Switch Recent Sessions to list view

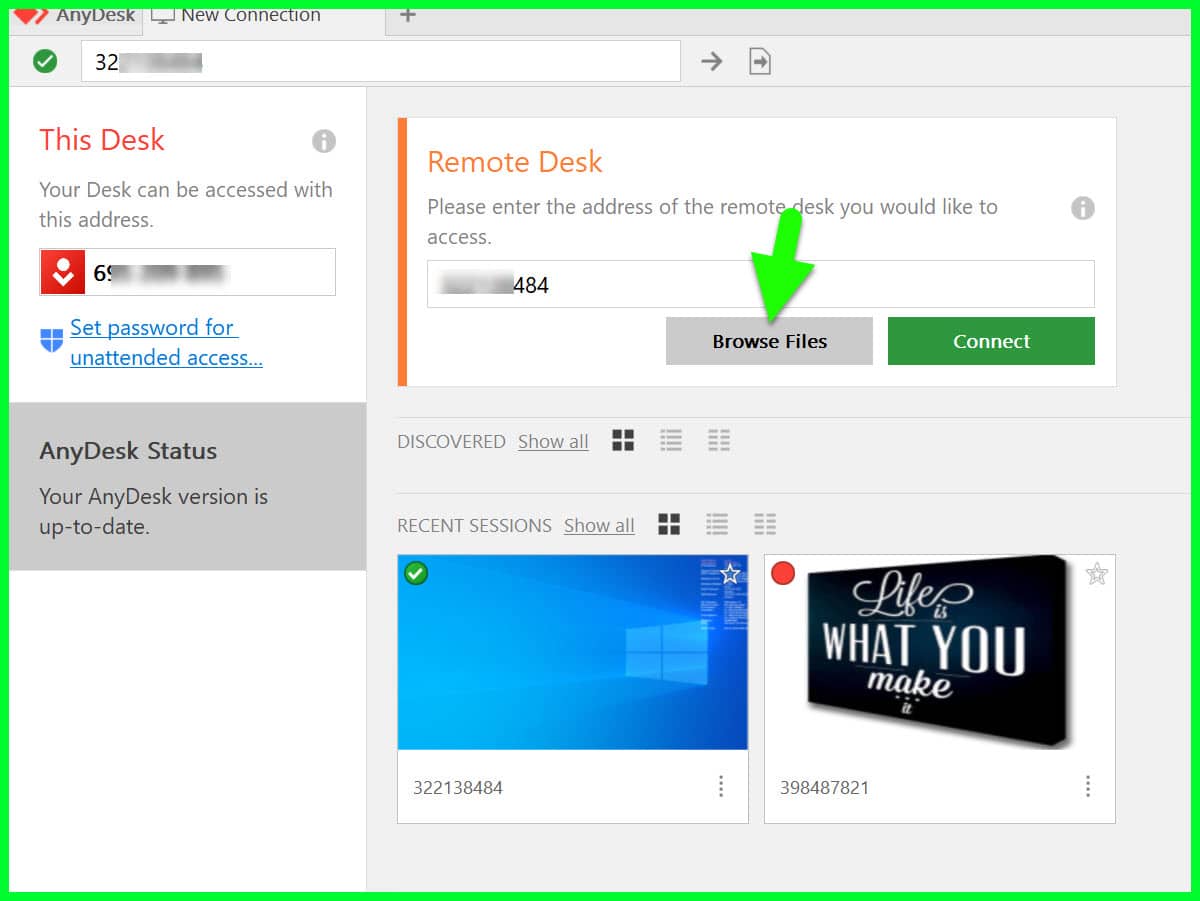coord(717,524)
